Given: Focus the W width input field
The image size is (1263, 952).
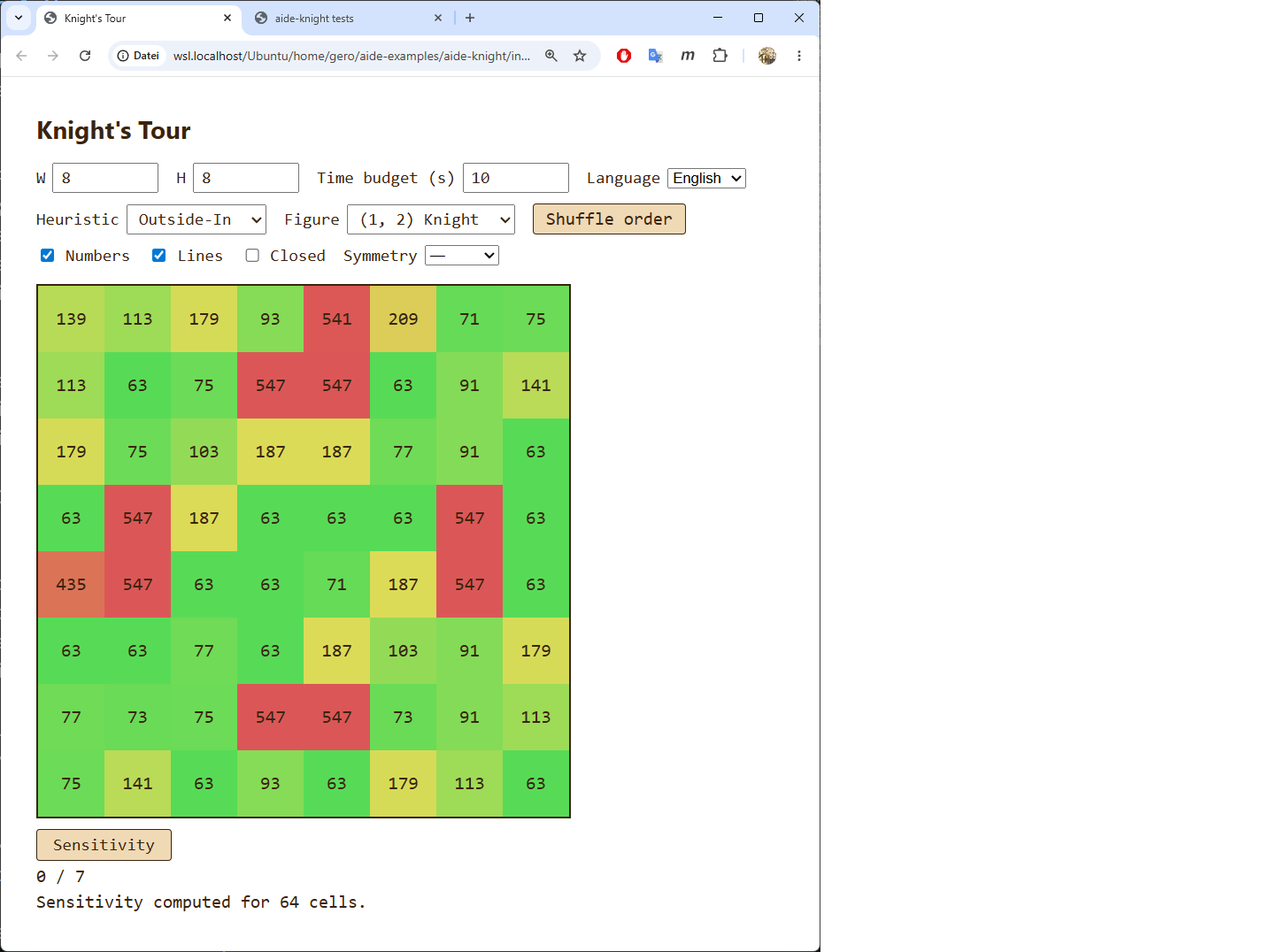Looking at the screenshot, I should pos(105,178).
